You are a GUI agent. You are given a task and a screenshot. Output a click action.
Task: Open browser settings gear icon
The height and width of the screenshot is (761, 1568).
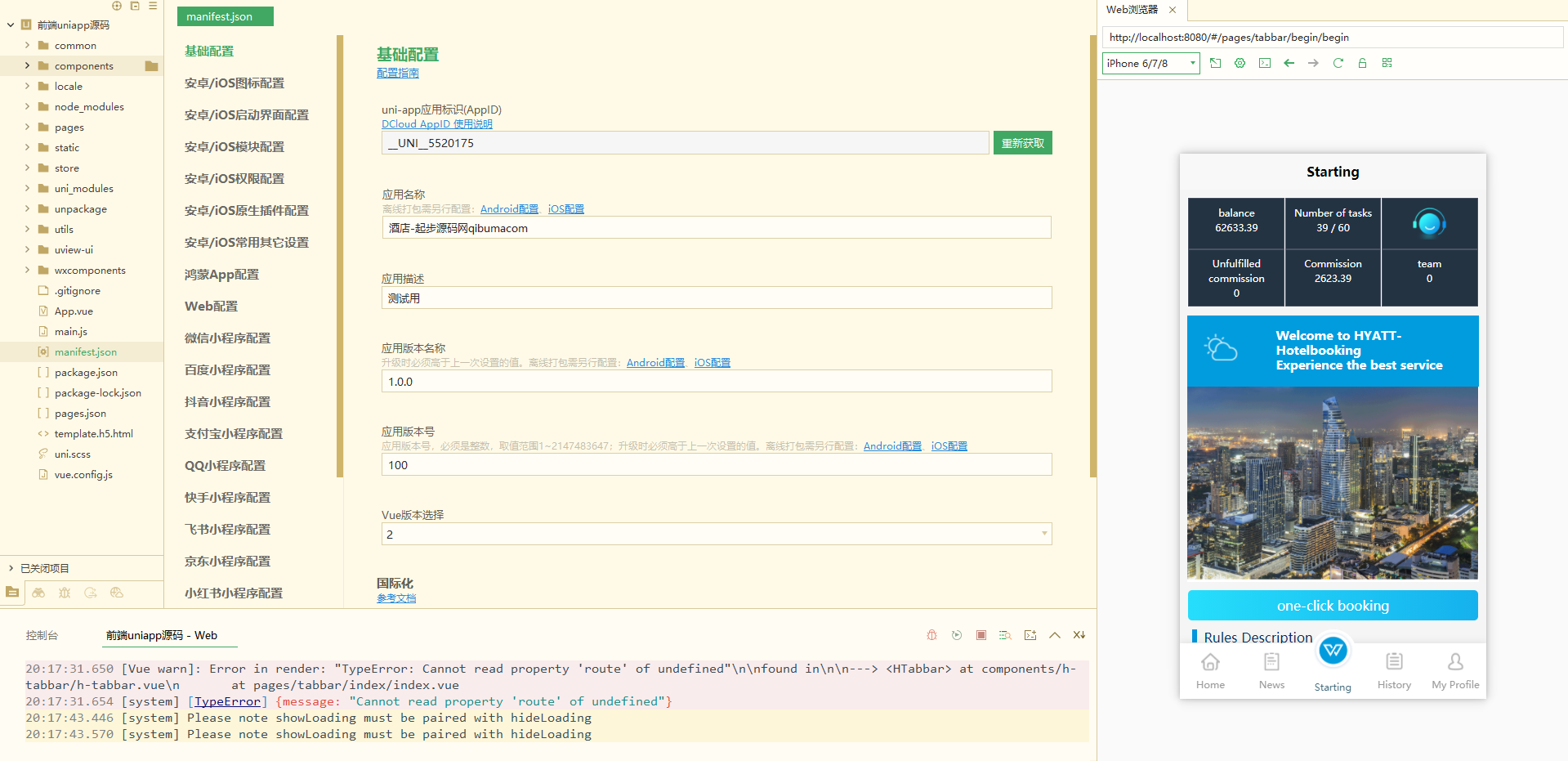coord(1240,63)
